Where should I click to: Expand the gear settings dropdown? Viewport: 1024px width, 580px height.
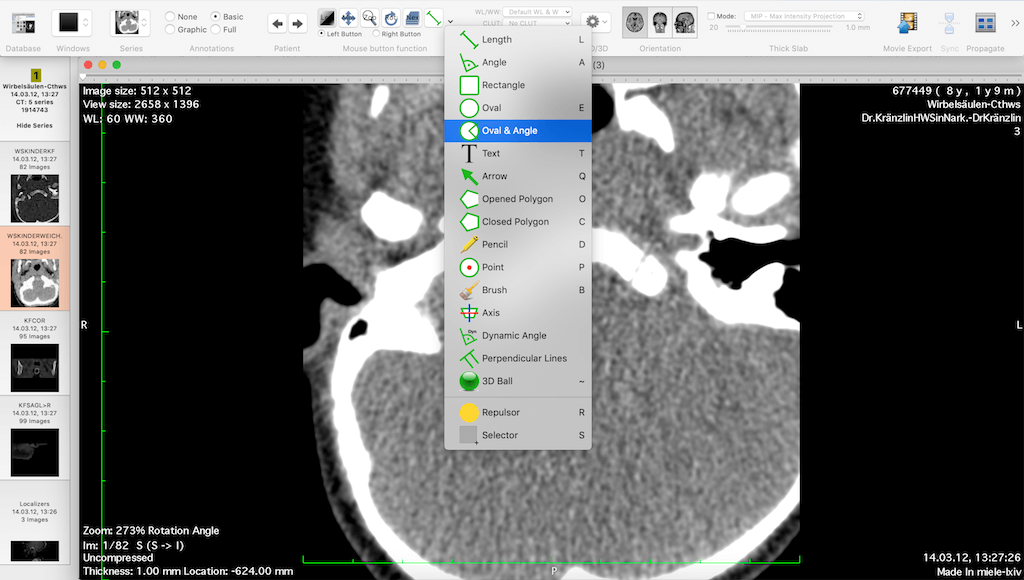tap(597, 21)
